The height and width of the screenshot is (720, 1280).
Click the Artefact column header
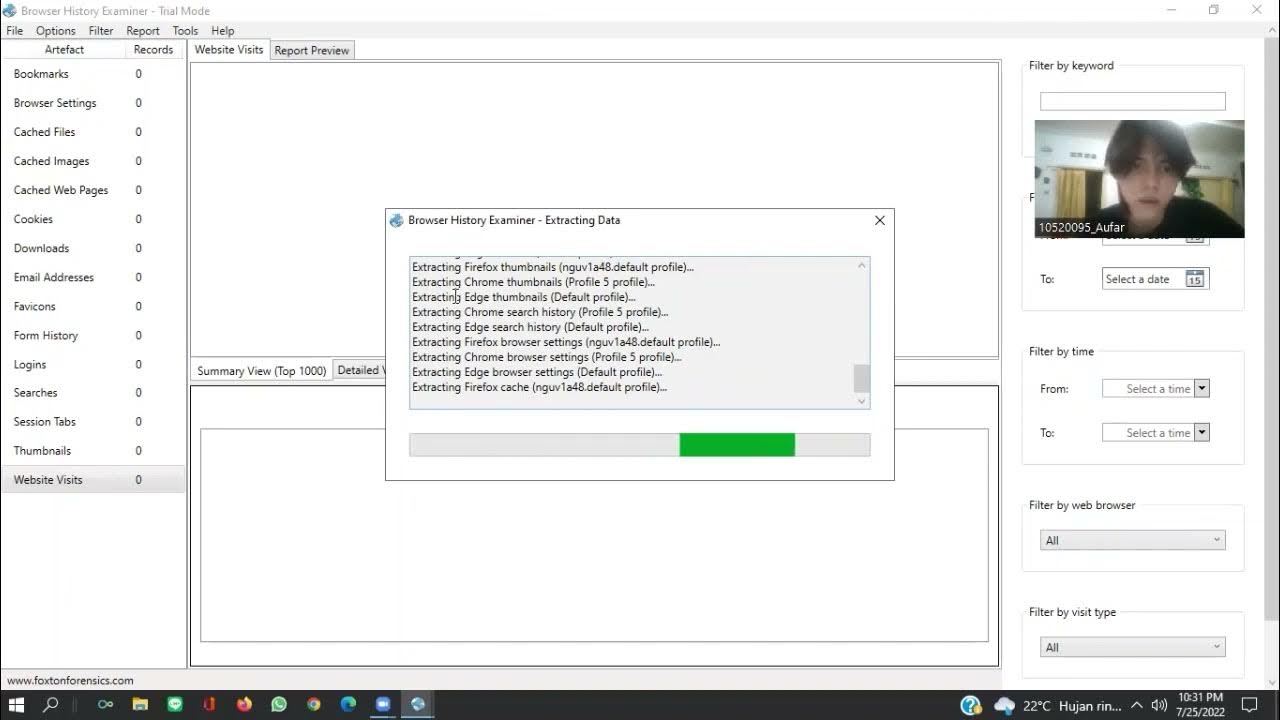64,49
